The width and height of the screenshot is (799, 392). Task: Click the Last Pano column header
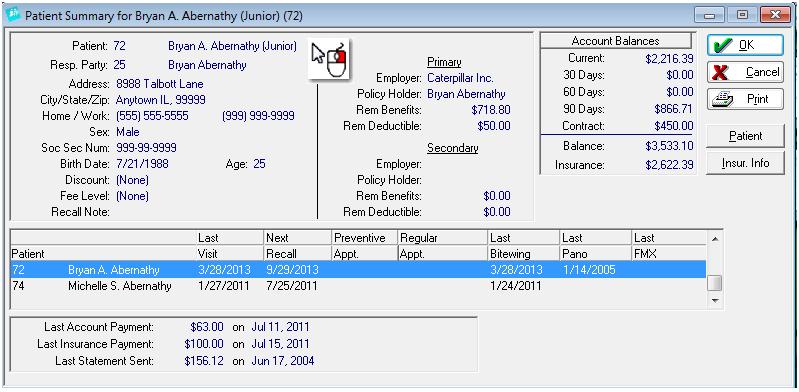pos(595,246)
